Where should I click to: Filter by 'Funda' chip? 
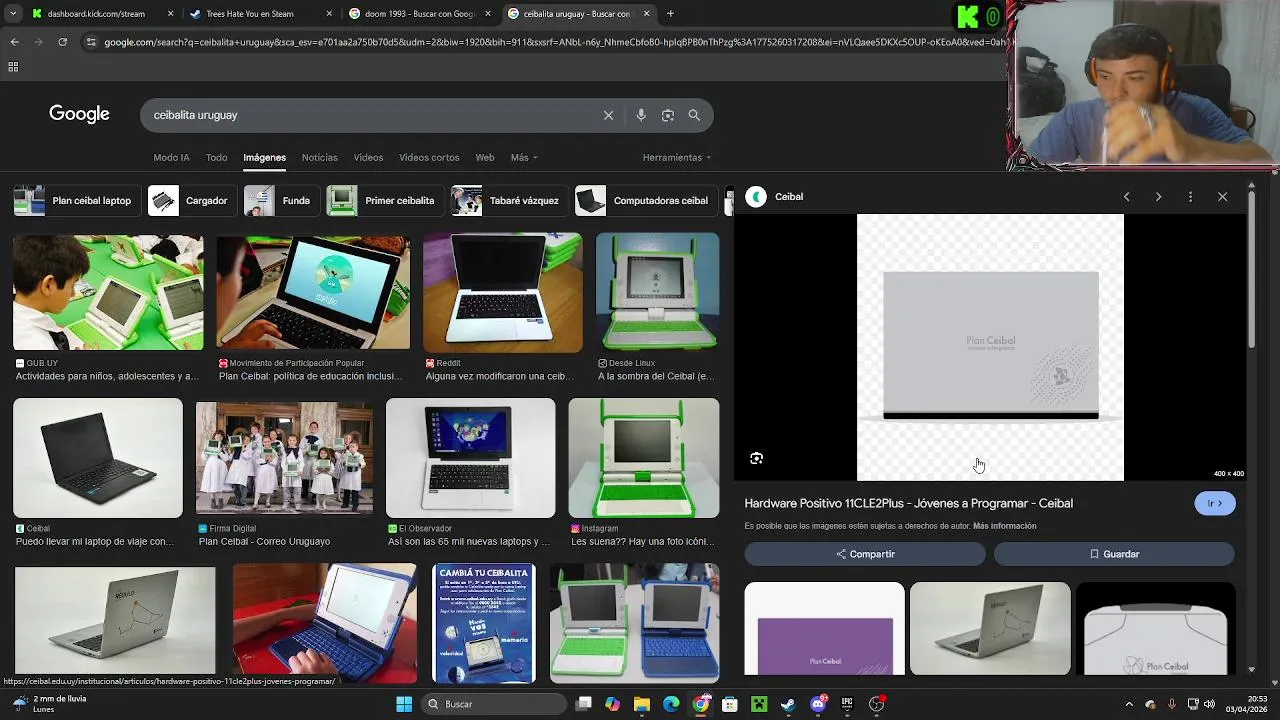click(x=281, y=201)
